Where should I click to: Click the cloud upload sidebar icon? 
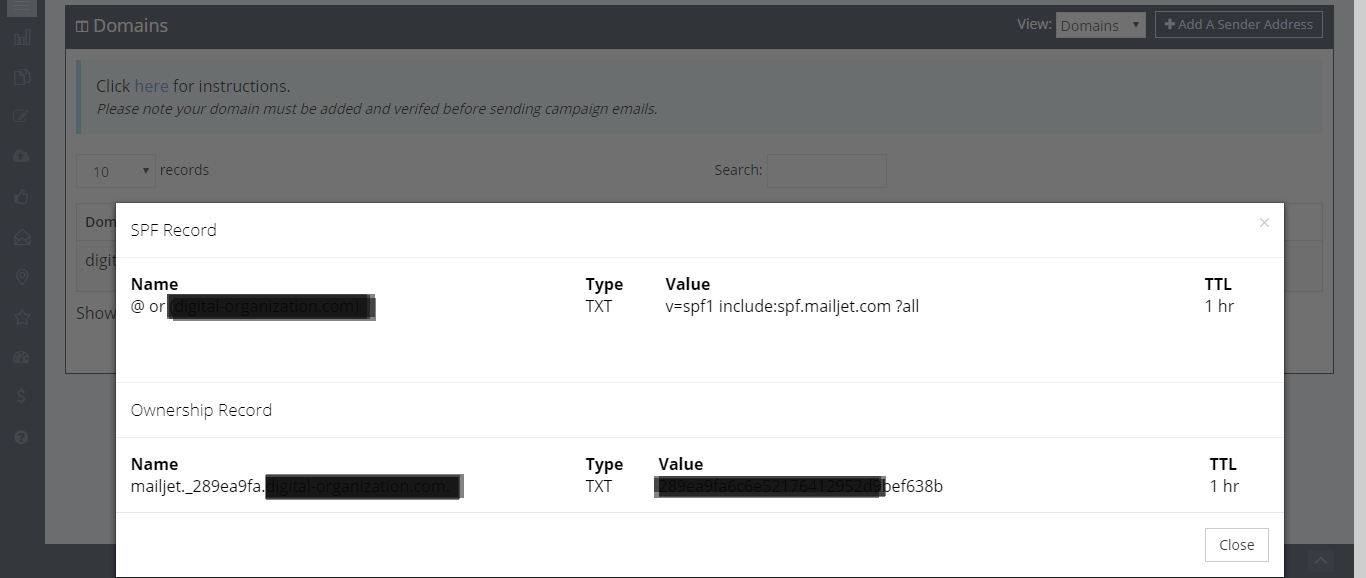tap(22, 156)
